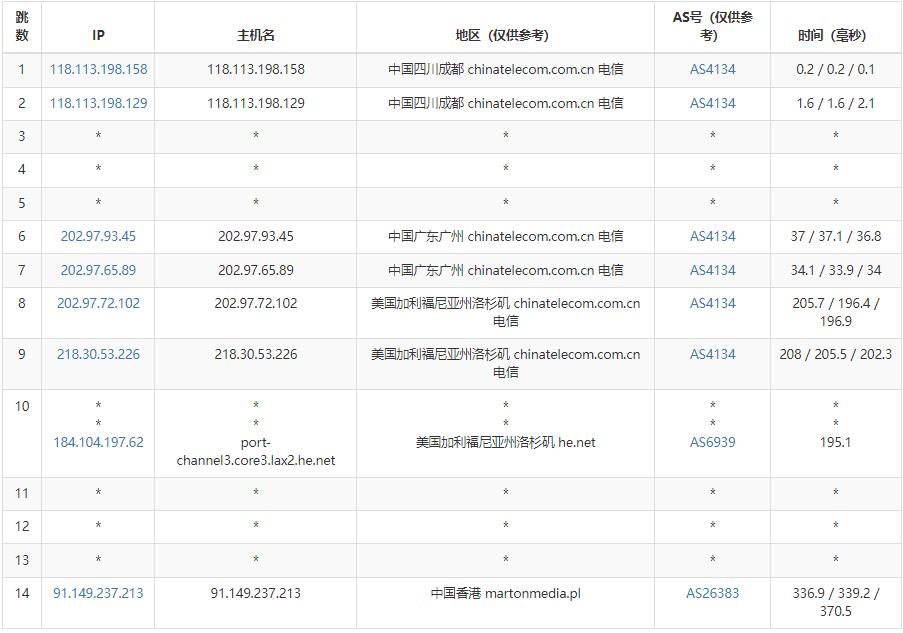Click region cell of hop 8 (洛杉矶 chinatelecom)

point(506,312)
